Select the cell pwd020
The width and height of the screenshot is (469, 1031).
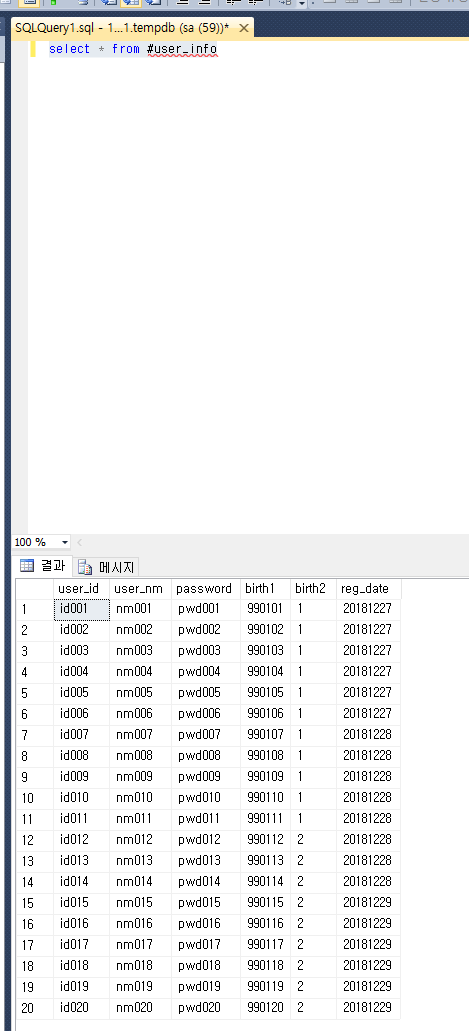[206, 1008]
